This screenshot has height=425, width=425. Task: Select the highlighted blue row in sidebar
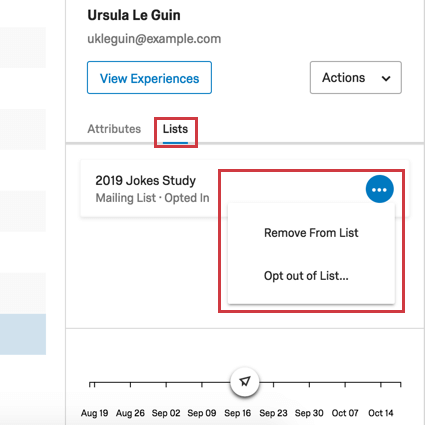(x=23, y=334)
